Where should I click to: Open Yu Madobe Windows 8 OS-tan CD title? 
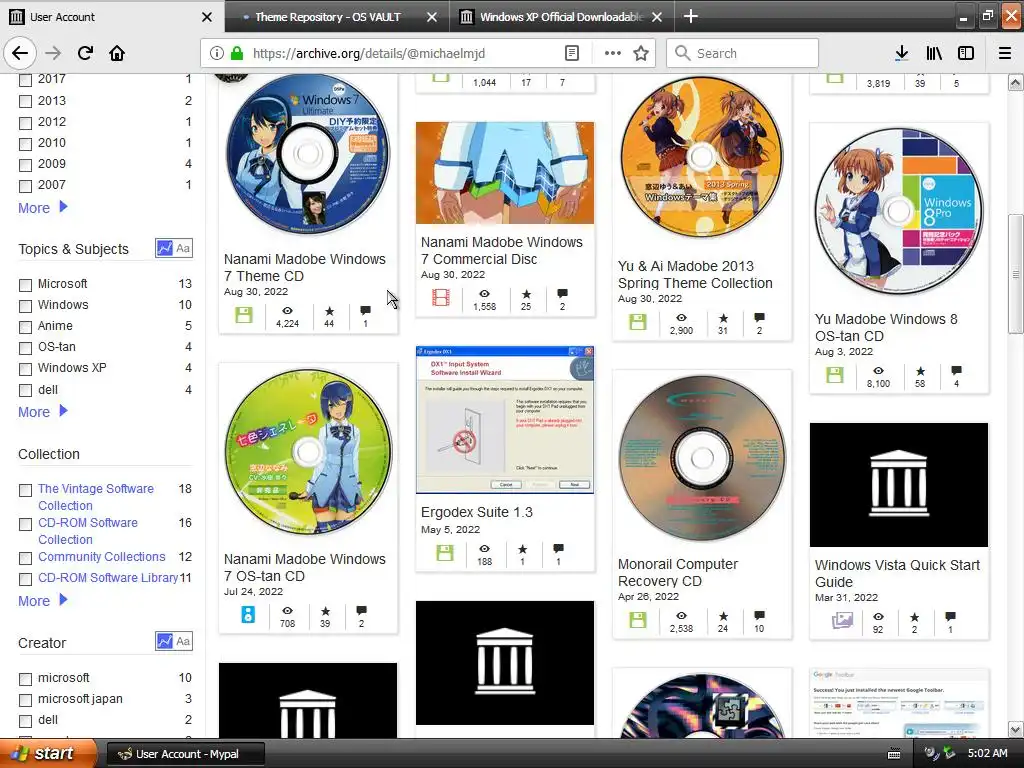(x=886, y=327)
